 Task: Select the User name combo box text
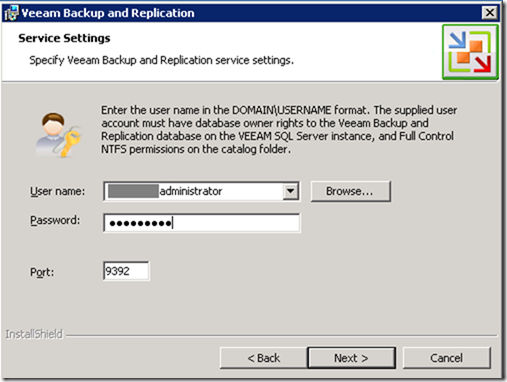194,191
